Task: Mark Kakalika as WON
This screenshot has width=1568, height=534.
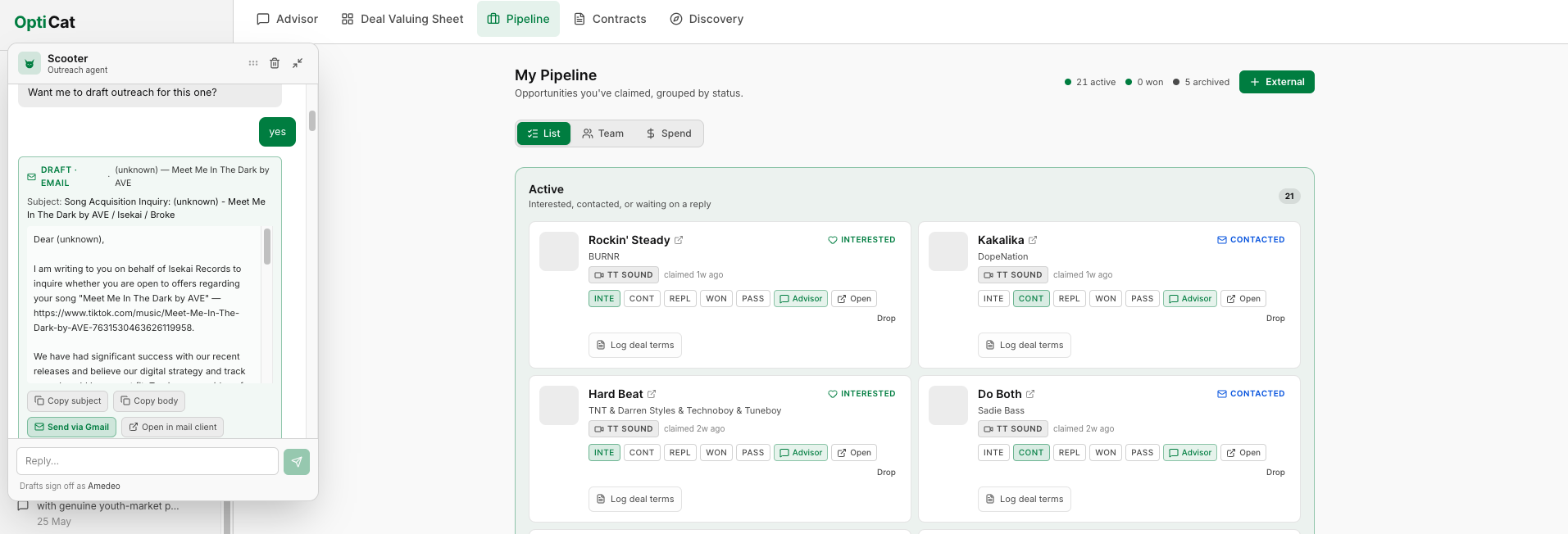Action: coord(1106,299)
